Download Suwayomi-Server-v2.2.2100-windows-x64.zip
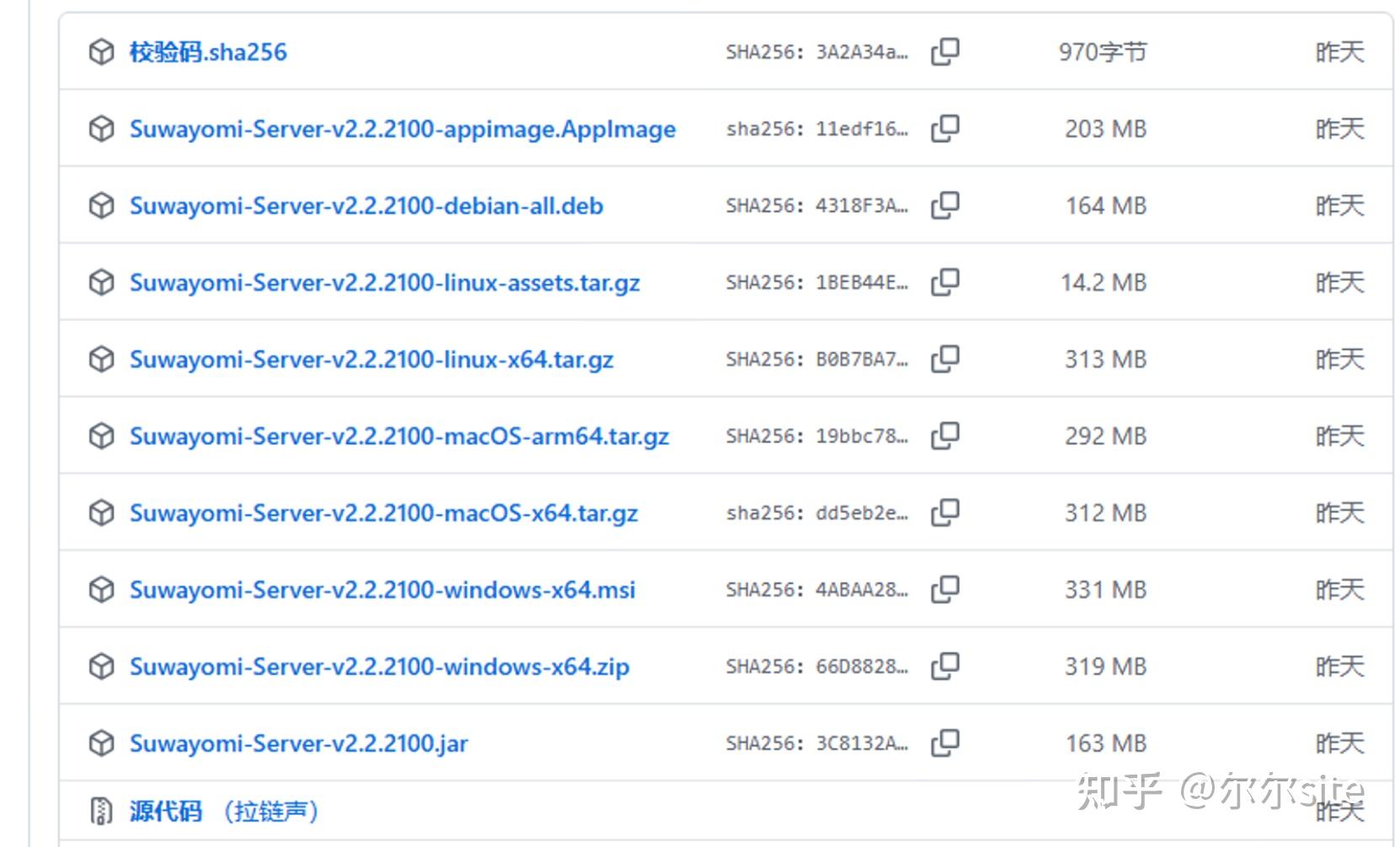Image resolution: width=1400 pixels, height=847 pixels. [379, 667]
